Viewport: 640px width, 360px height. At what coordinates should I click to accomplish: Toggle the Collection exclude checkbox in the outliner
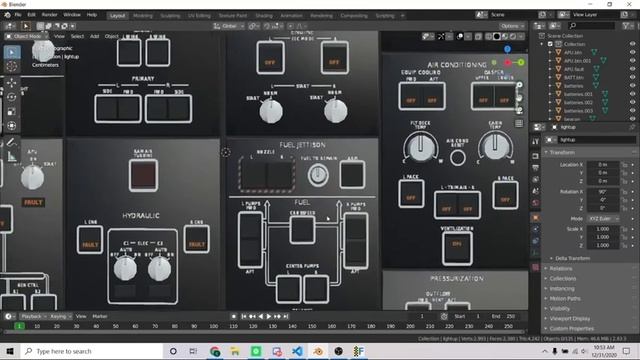pos(550,44)
